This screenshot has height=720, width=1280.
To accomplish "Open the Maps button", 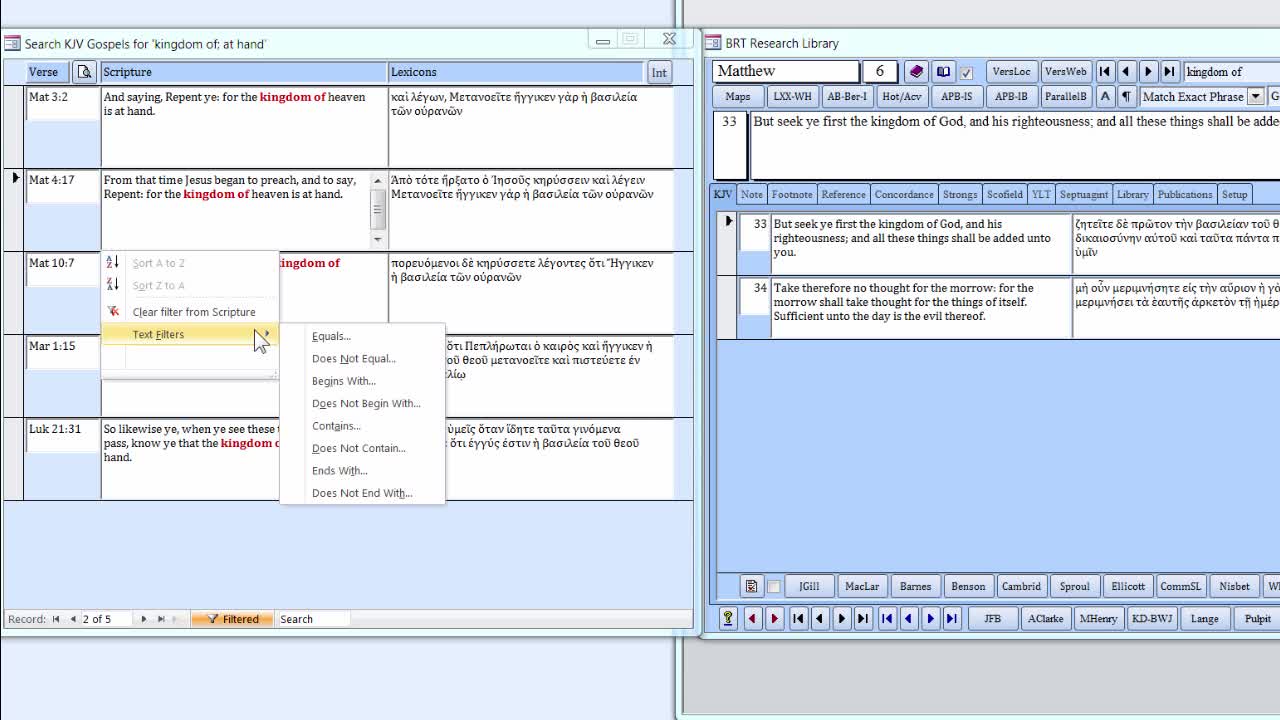I will 738,97.
